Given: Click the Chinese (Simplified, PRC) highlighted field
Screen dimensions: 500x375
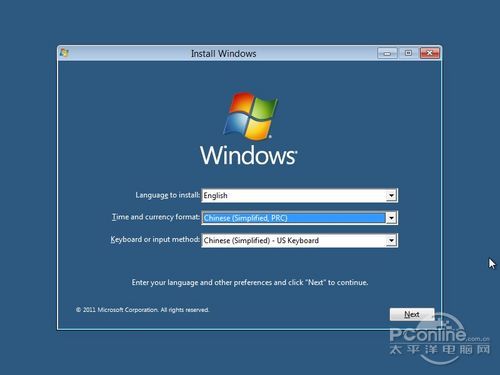Looking at the screenshot, I should pyautogui.click(x=300, y=218).
